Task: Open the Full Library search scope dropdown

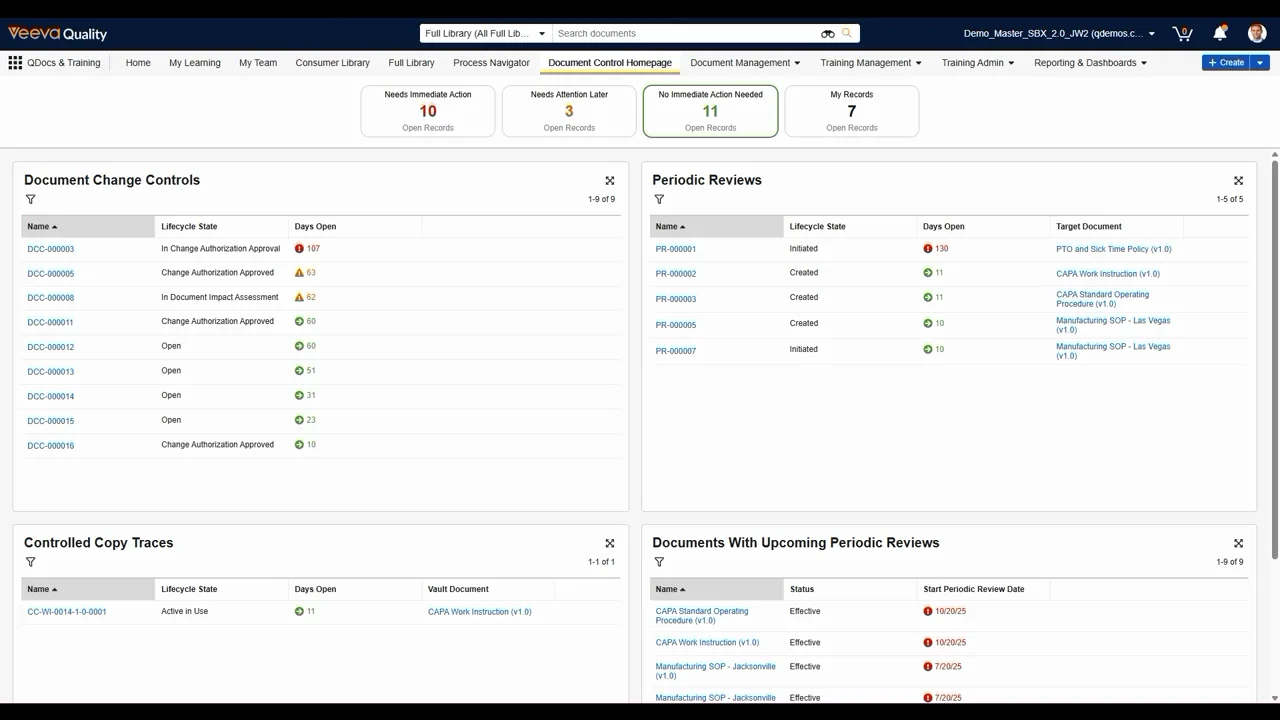Action: coord(485,34)
